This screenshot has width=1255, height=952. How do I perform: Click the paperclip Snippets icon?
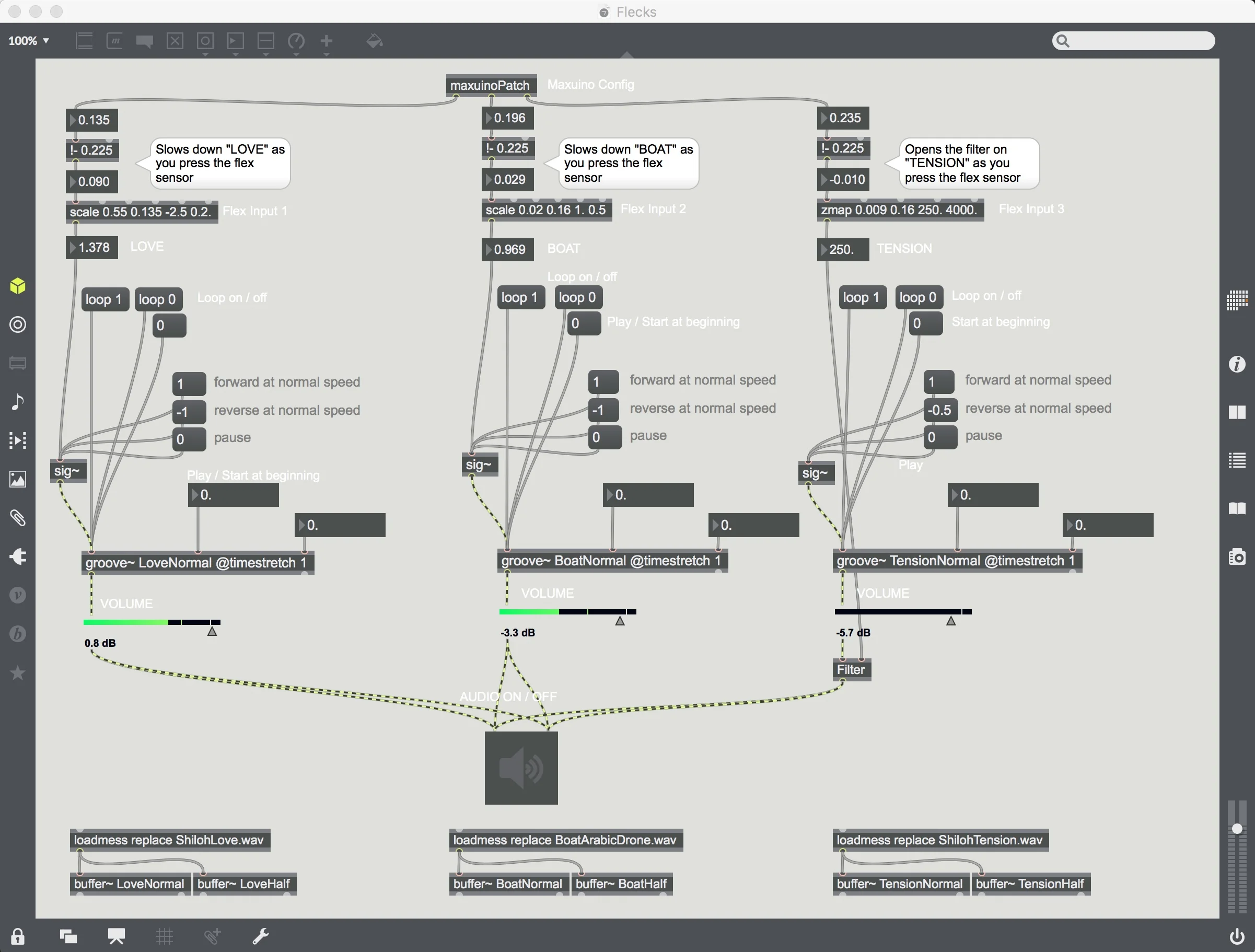click(x=18, y=517)
